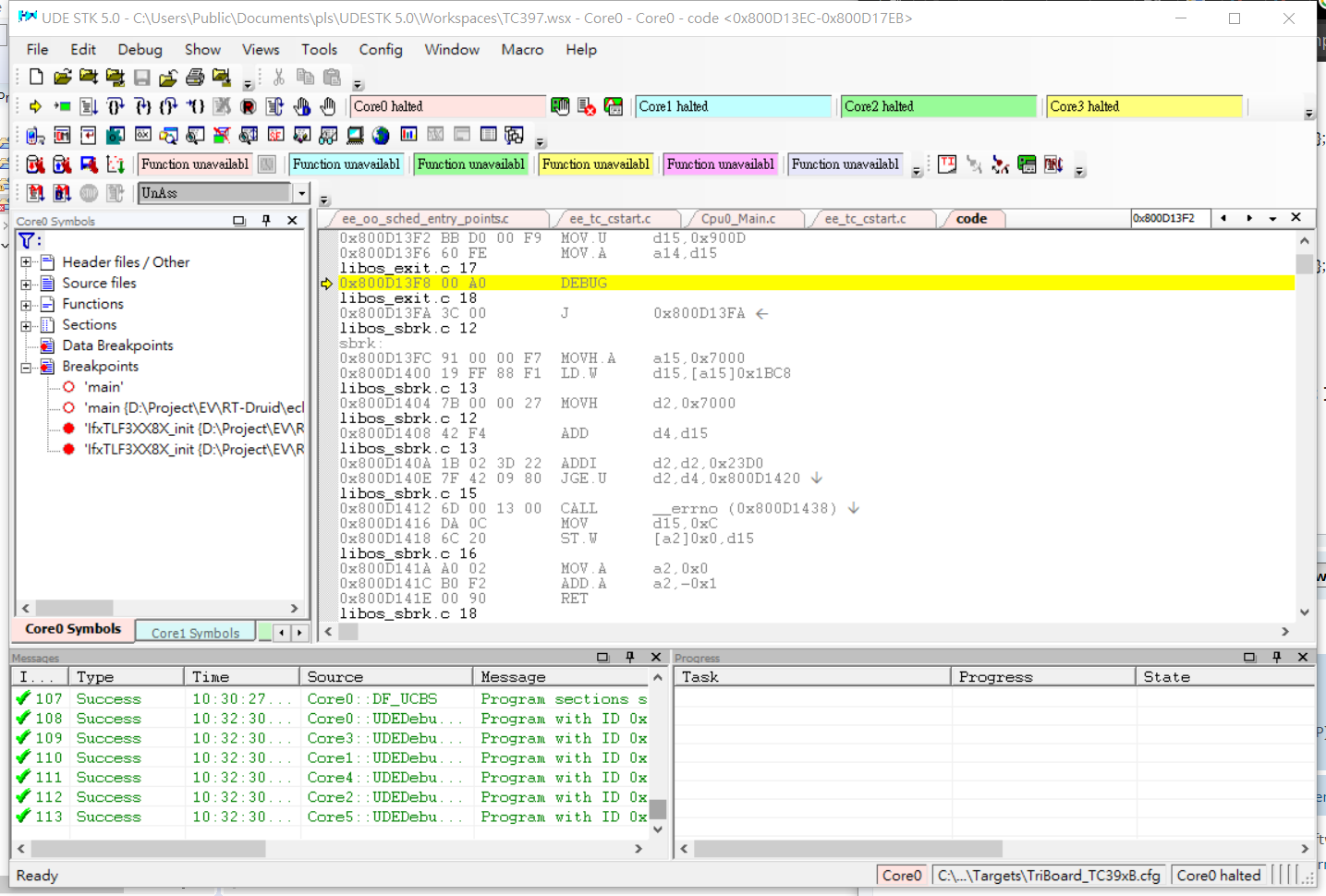The height and width of the screenshot is (896, 1326).
Task: Switch to the Cpu0_Main.c tab
Action: point(737,219)
